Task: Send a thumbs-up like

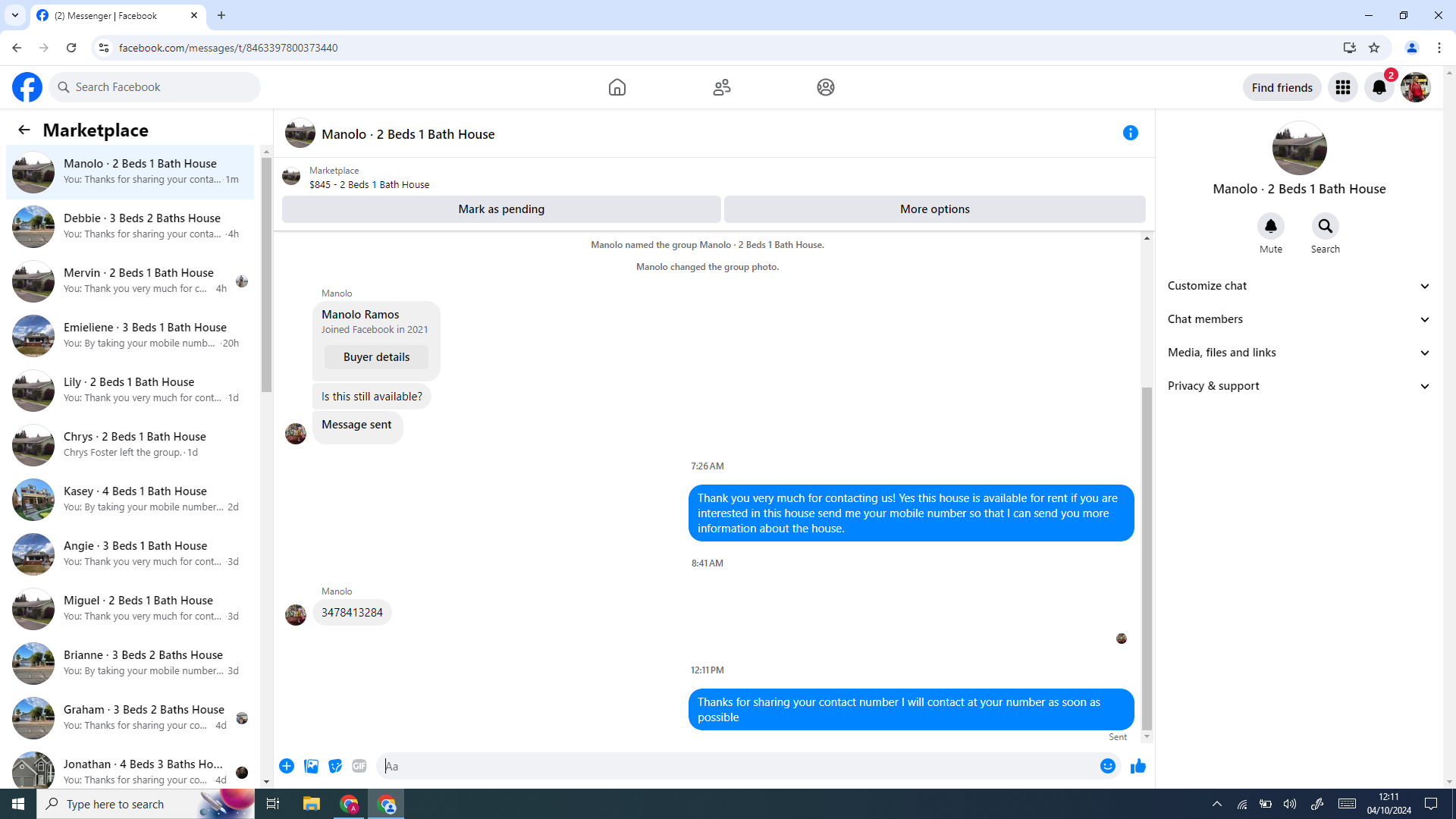Action: coord(1138,766)
